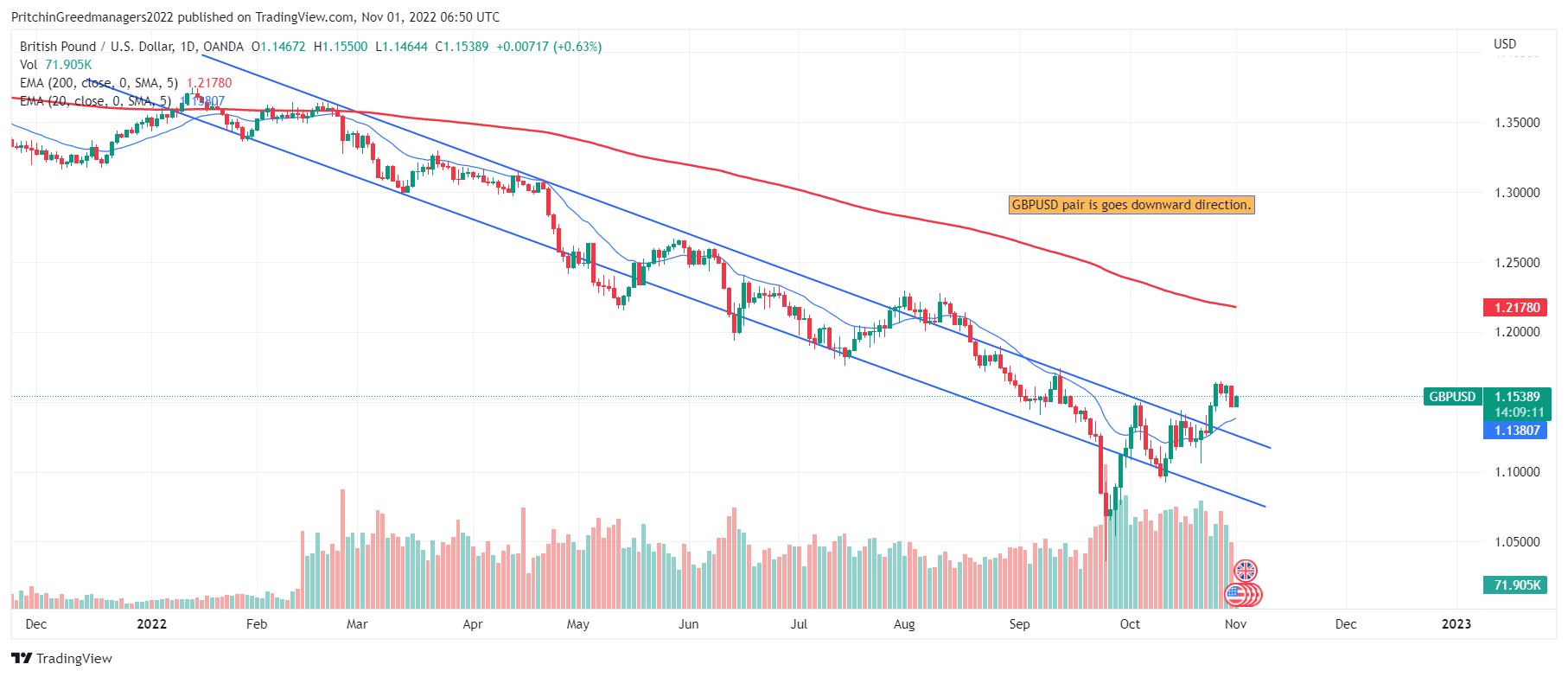
Task: Click the 71.905K volume axis label
Action: [1517, 585]
